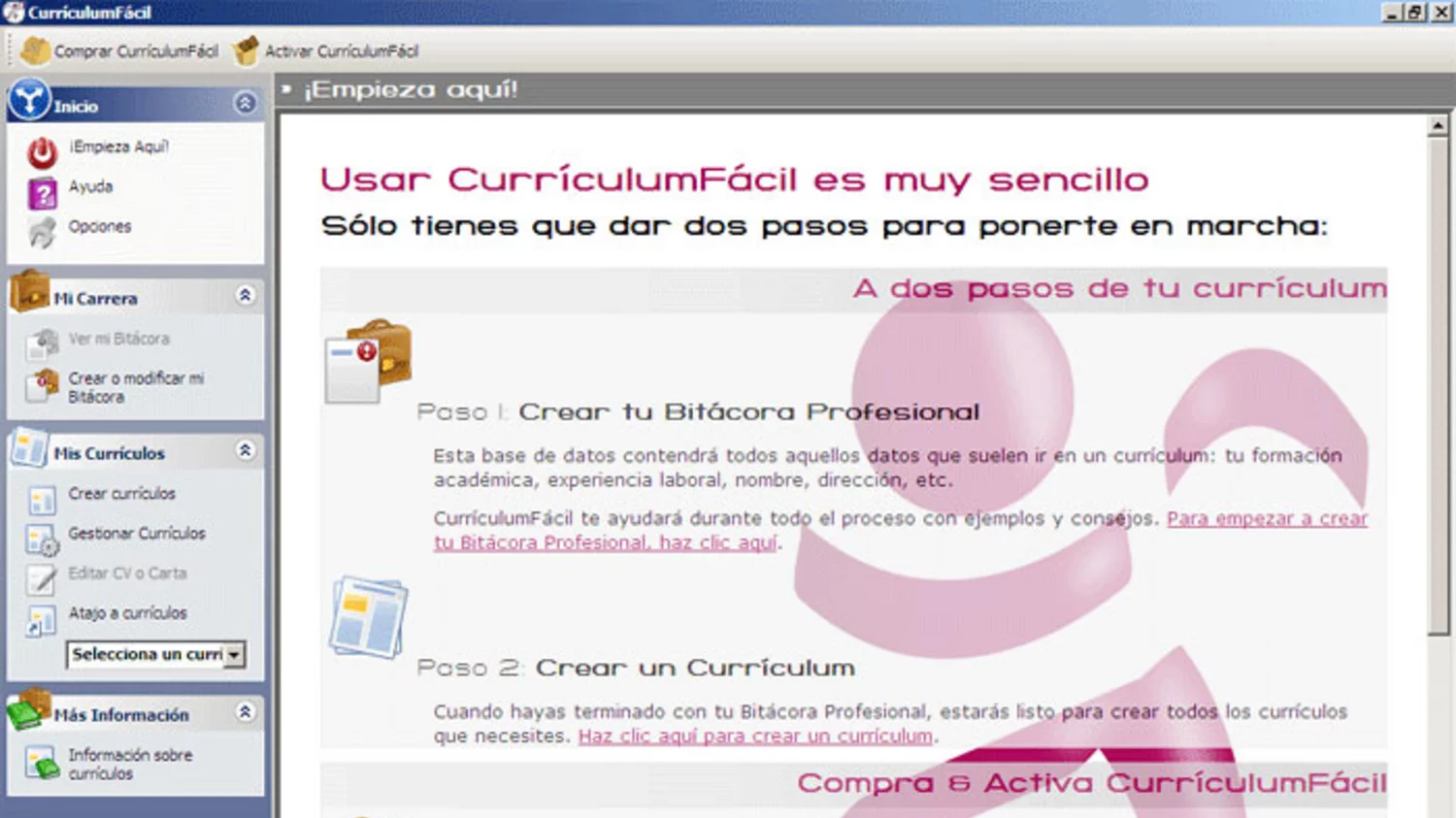The height and width of the screenshot is (818, 1456).
Task: Click Comprar CurrículumFácil toolbar button
Action: click(x=119, y=50)
